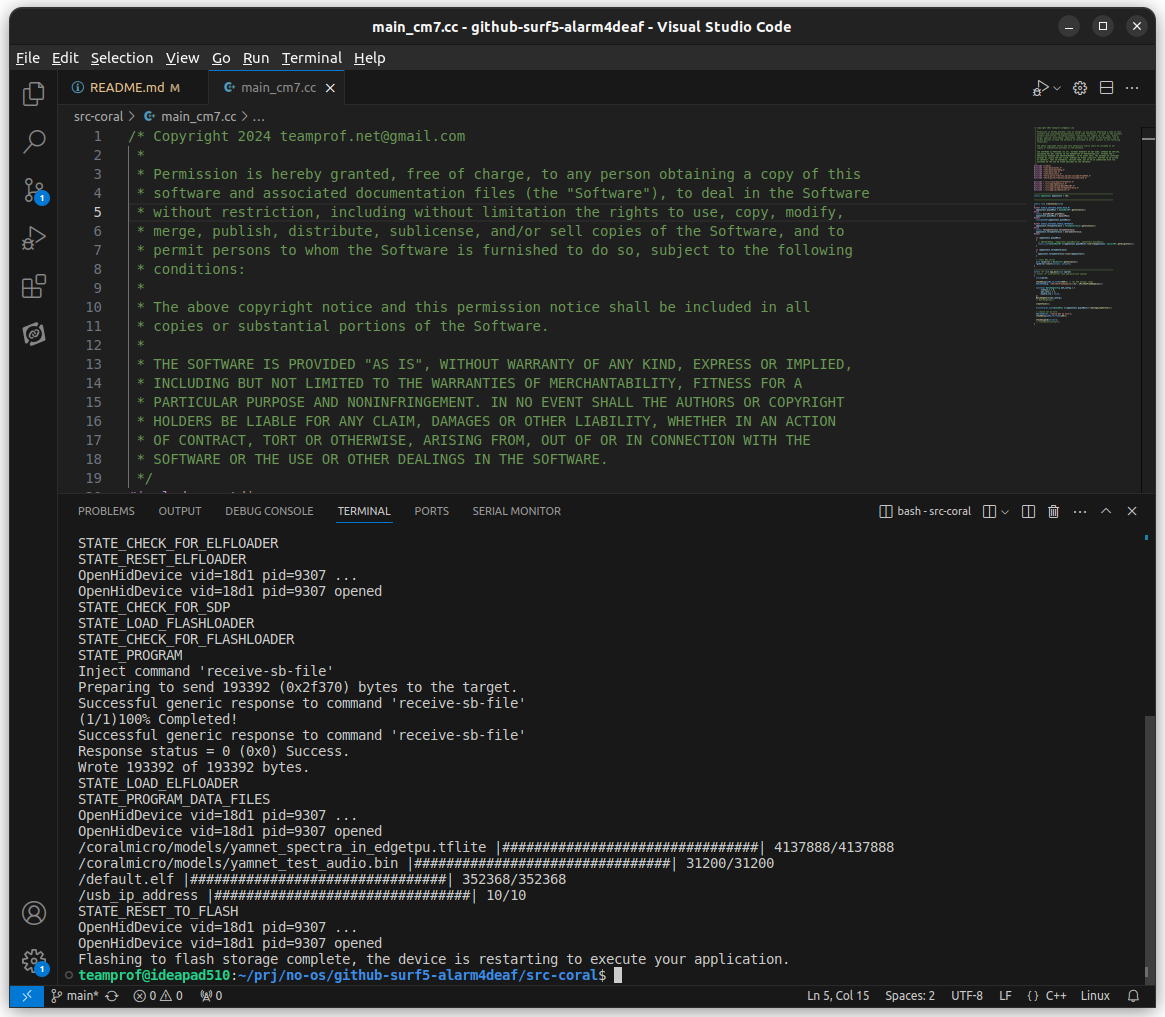Viewport: 1165px width, 1017px height.
Task: Open the Edit menu
Action: tap(65, 58)
